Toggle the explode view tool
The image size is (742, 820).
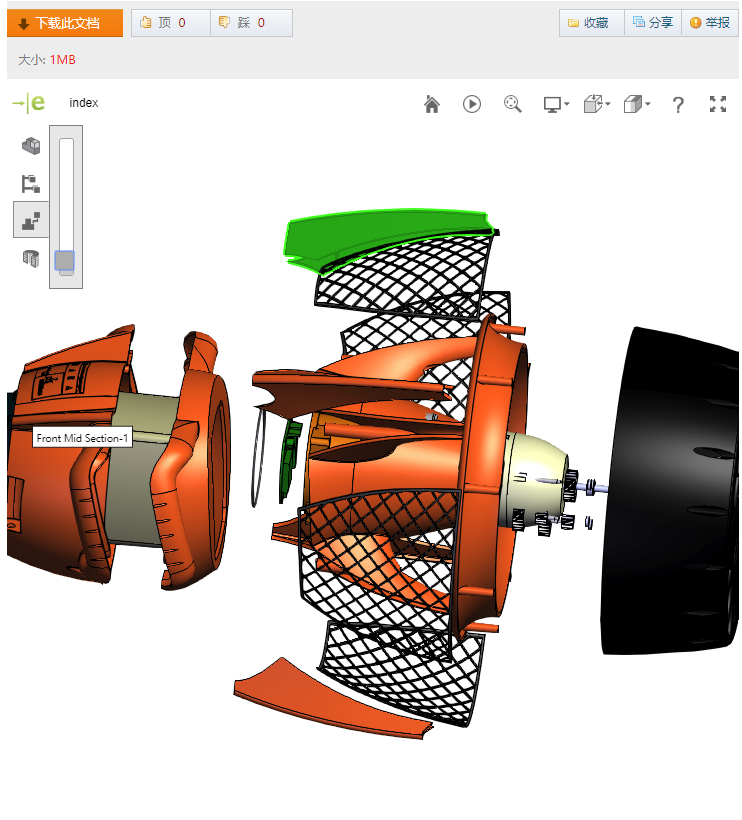[x=31, y=220]
